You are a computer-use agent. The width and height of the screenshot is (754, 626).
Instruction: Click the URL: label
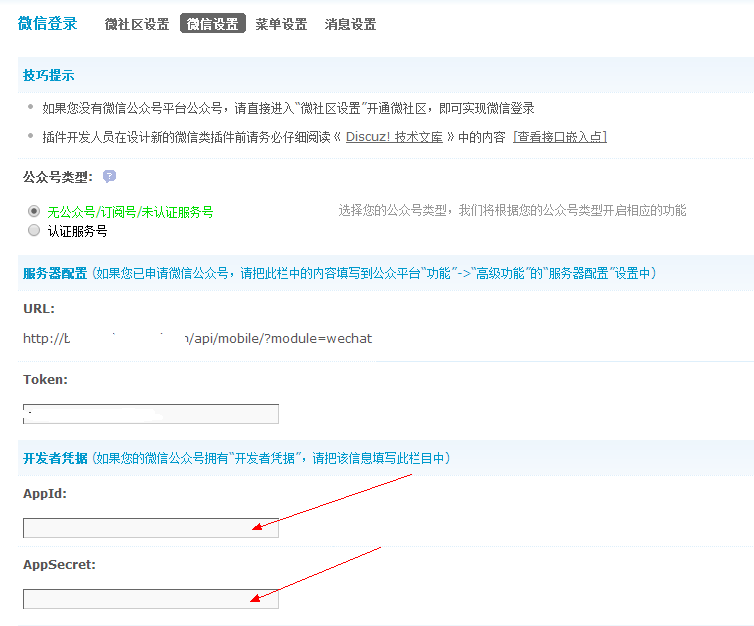[x=39, y=309]
